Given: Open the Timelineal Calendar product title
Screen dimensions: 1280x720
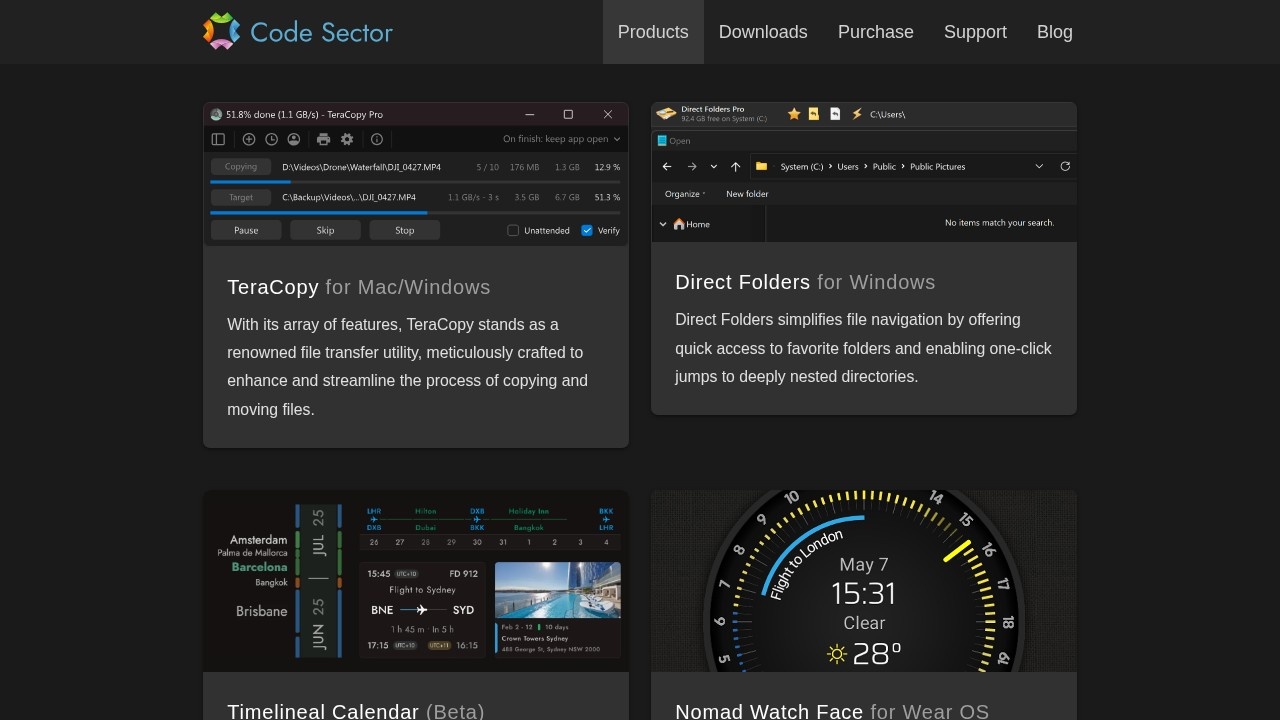Looking at the screenshot, I should pos(323,711).
